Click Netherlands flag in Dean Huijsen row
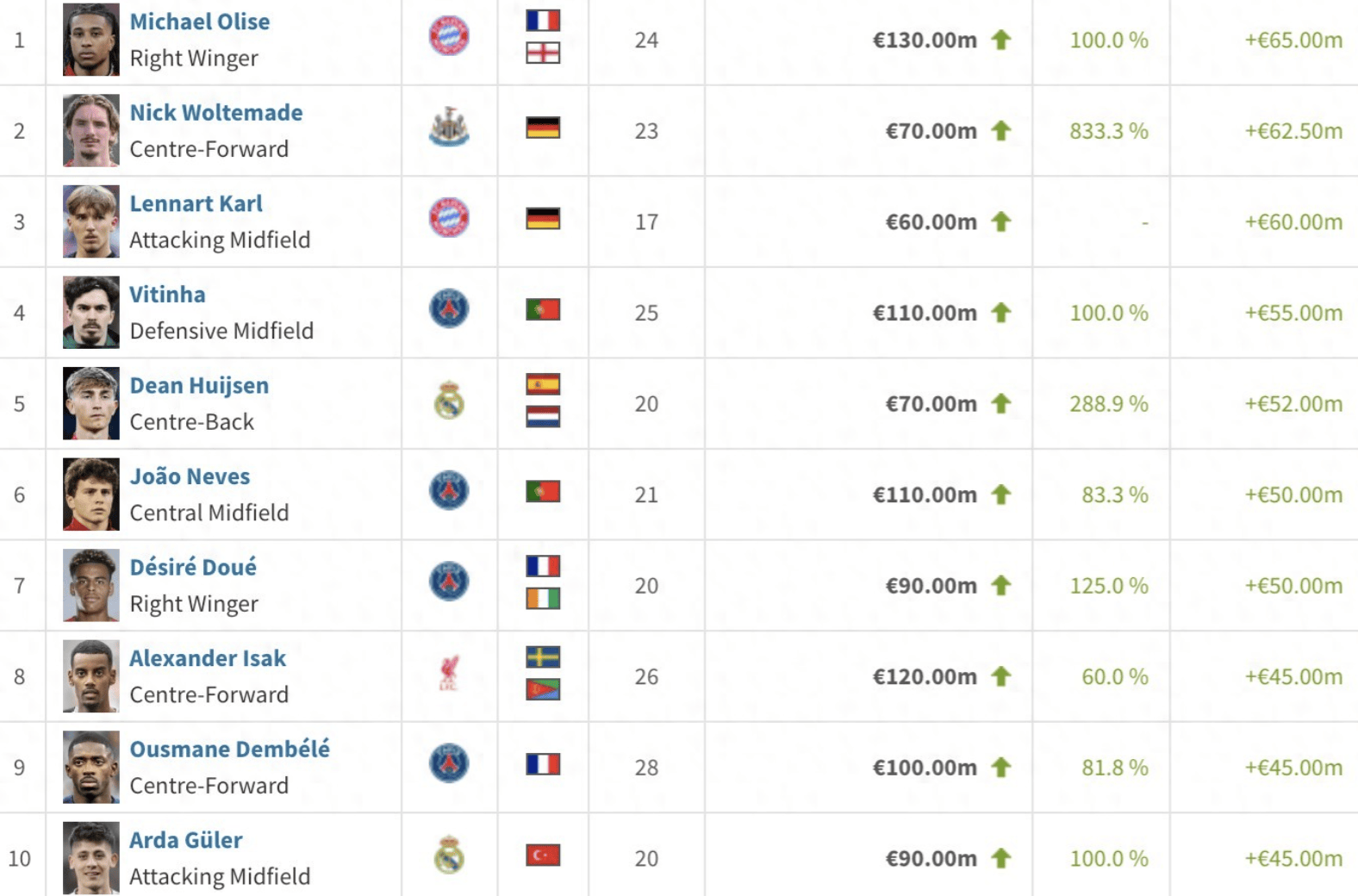Screen dimensions: 1358x896 [x=543, y=417]
